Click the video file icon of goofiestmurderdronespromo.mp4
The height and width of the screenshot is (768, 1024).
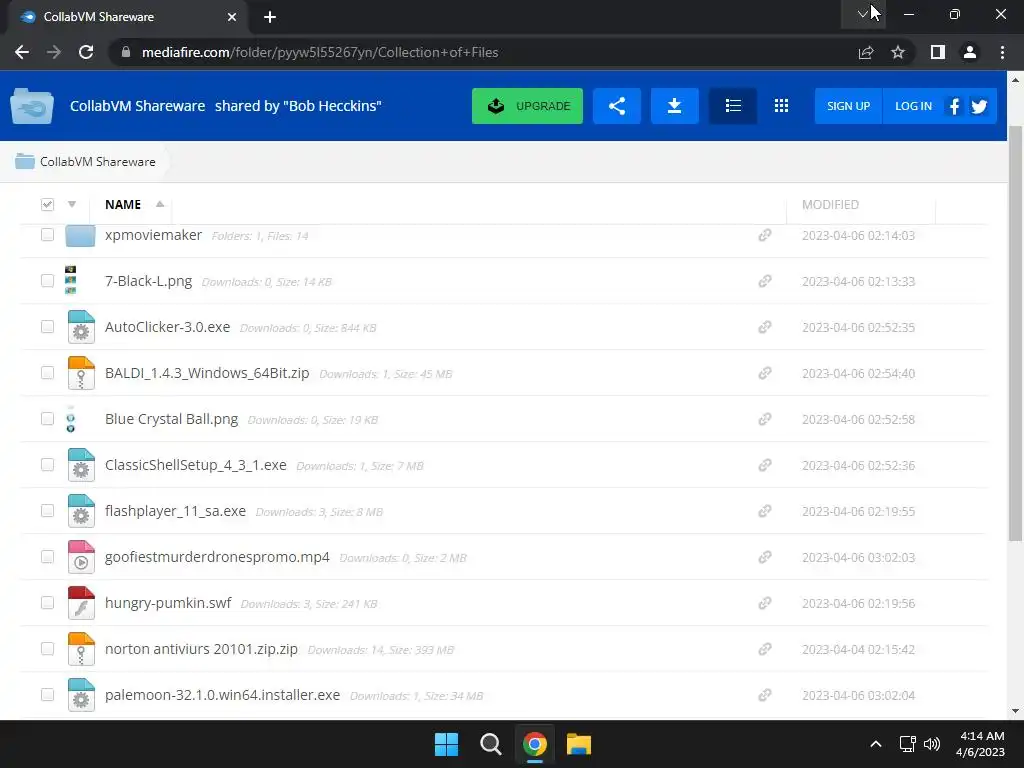coord(81,557)
